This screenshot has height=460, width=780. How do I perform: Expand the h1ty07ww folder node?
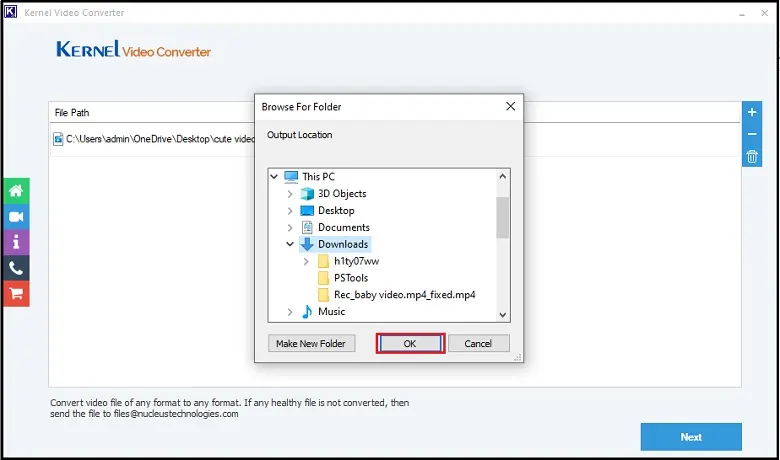pos(306,261)
